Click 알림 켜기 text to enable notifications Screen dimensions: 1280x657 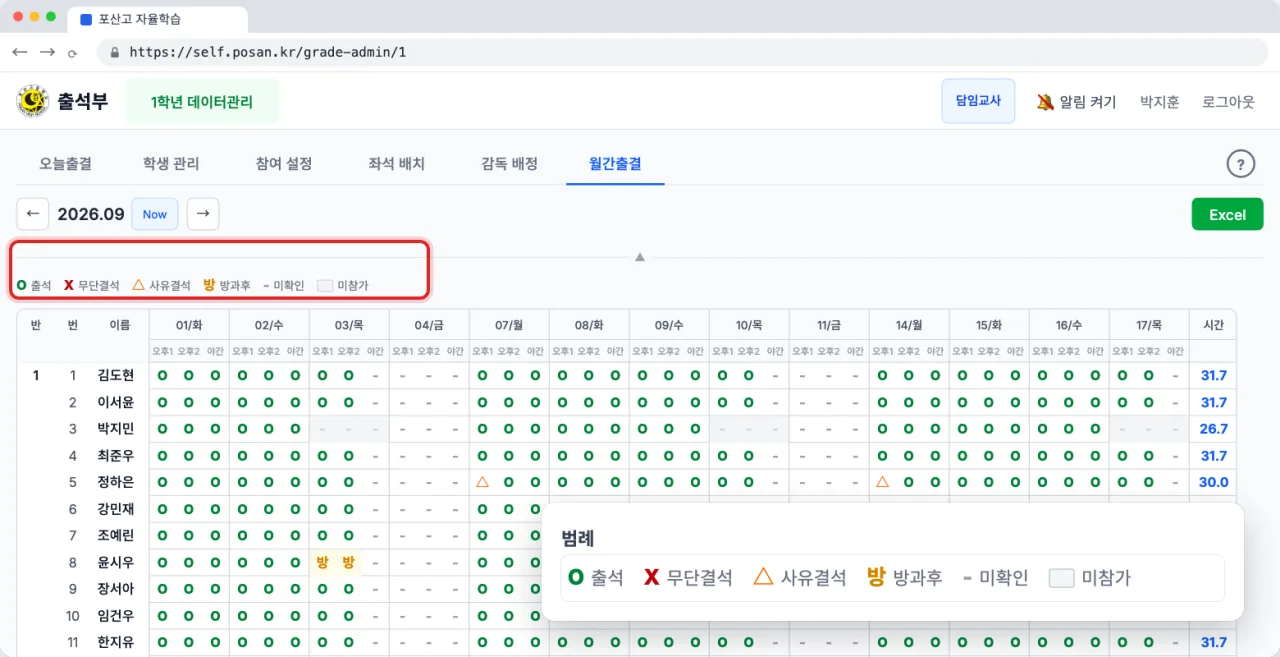pos(1088,102)
